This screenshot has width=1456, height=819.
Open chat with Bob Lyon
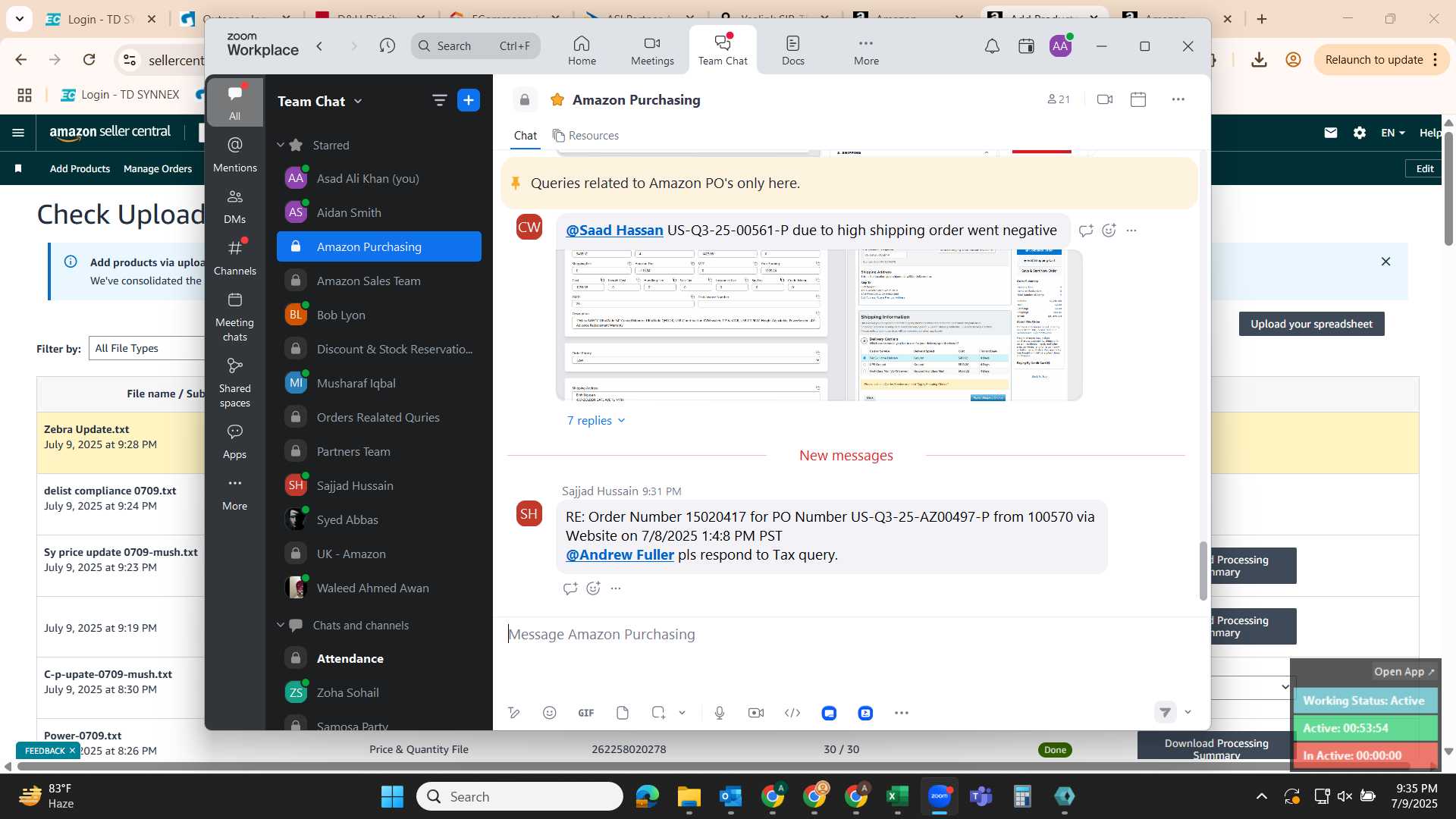[x=379, y=315]
